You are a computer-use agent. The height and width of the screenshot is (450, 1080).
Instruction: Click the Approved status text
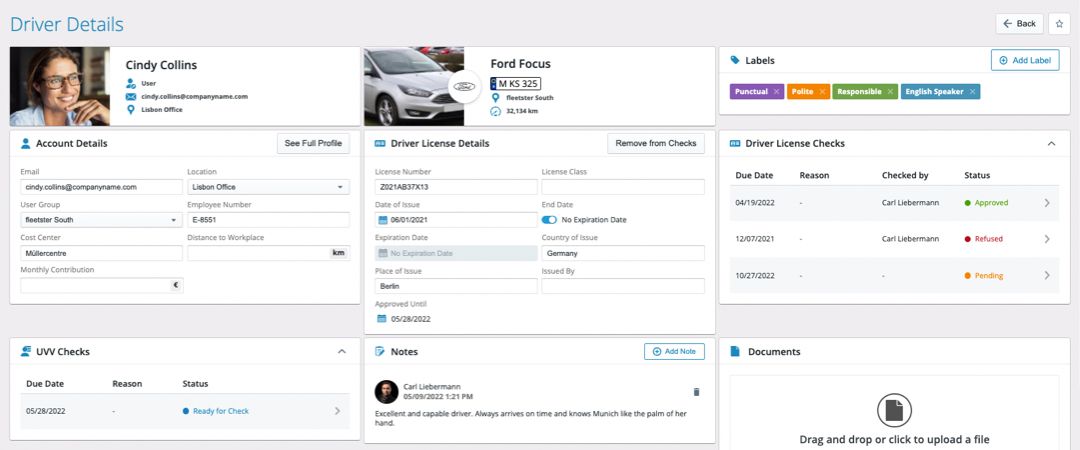pyautogui.click(x=991, y=203)
